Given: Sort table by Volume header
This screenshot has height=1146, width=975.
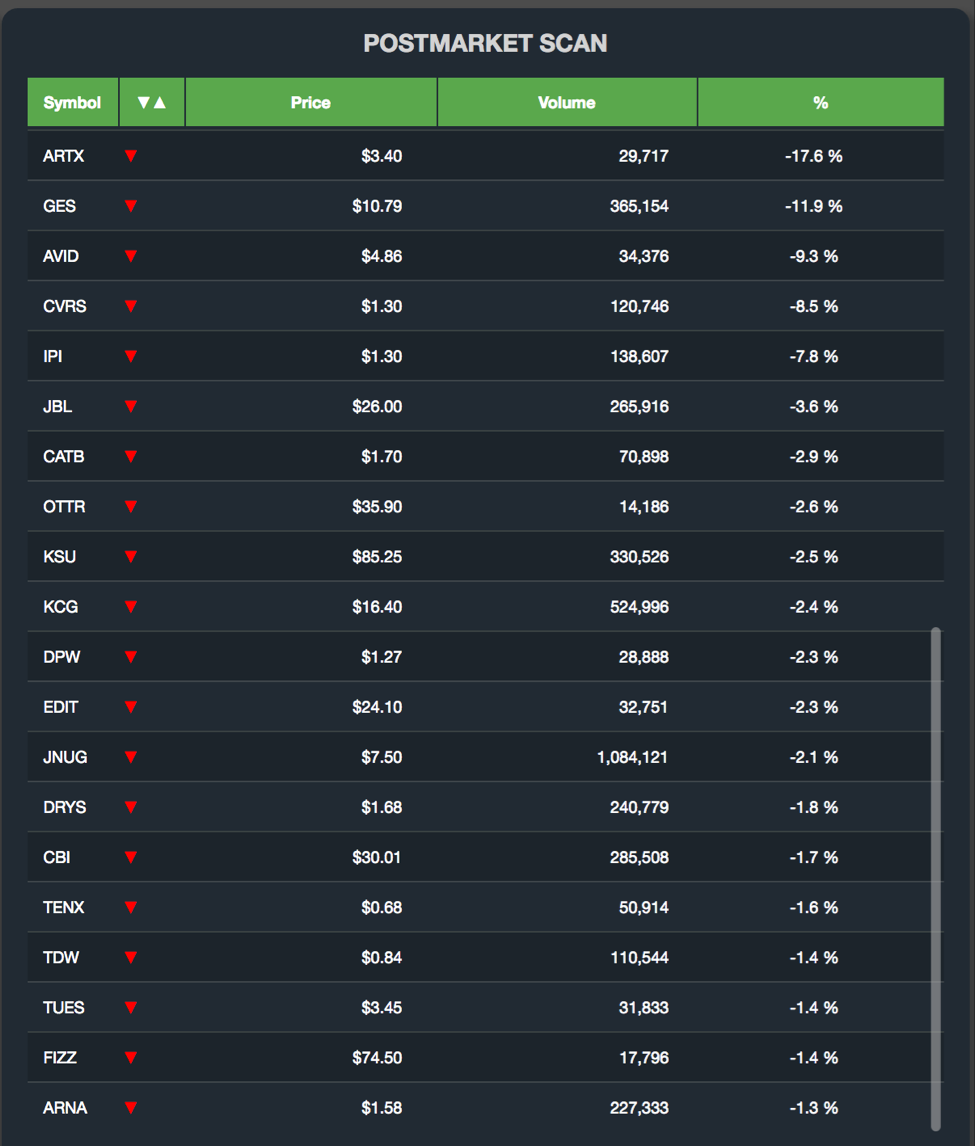Looking at the screenshot, I should click(566, 103).
